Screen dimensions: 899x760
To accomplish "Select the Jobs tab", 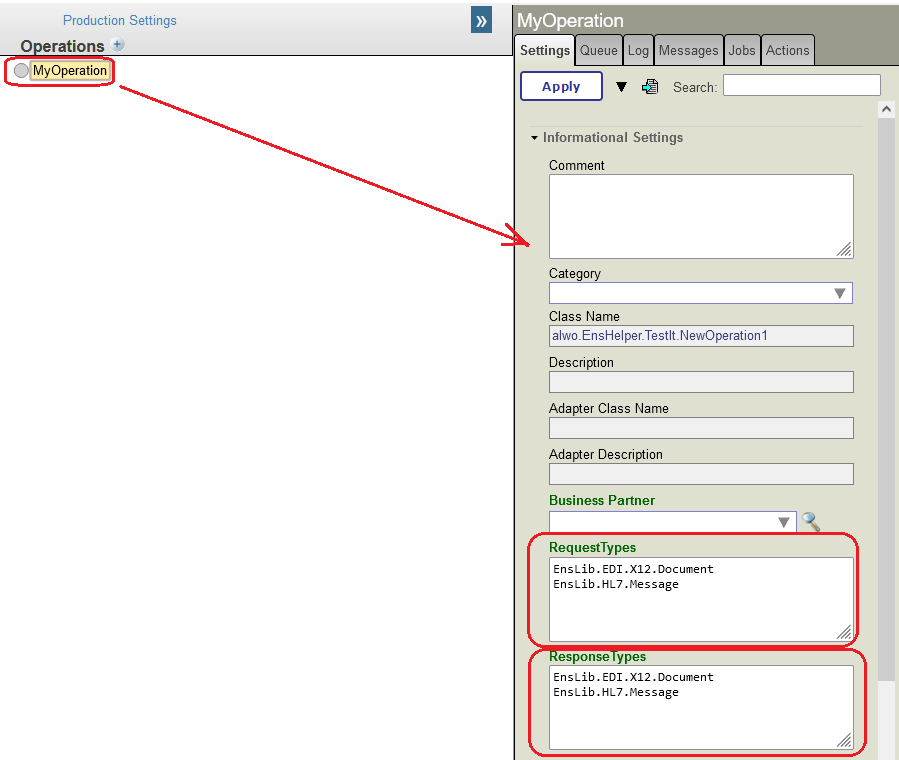I will [x=741, y=50].
